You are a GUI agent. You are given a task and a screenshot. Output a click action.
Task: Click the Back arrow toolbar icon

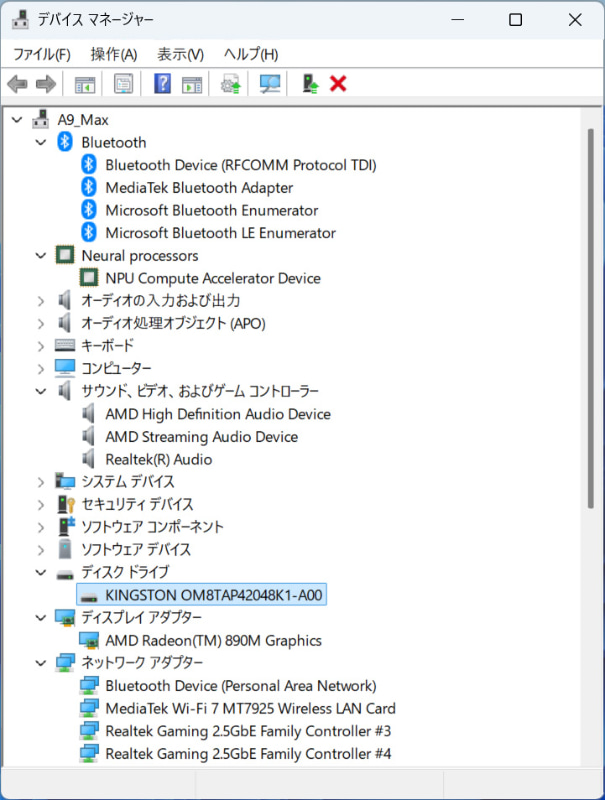coord(18,84)
